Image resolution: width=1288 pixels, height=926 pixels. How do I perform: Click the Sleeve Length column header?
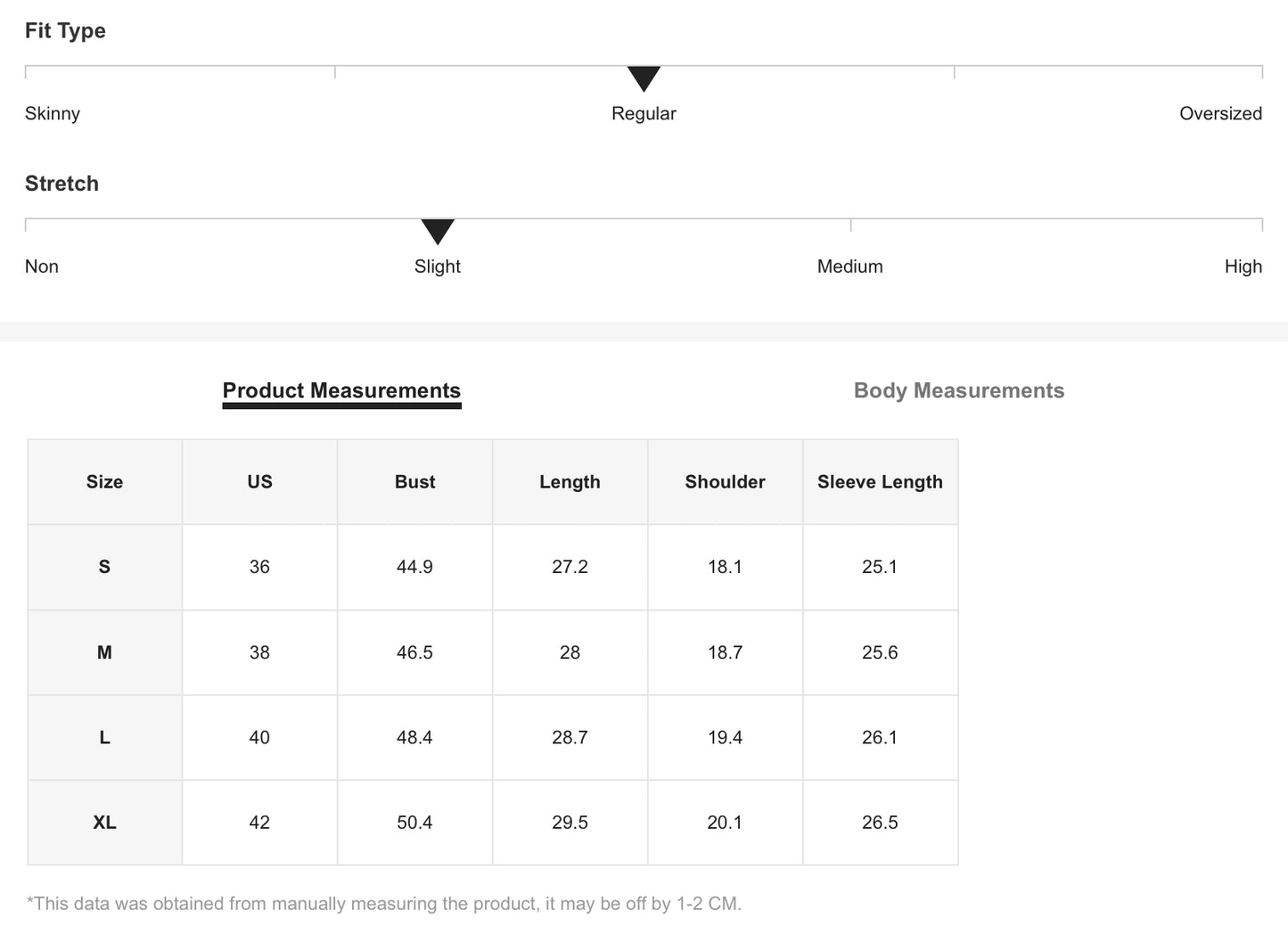pos(880,482)
